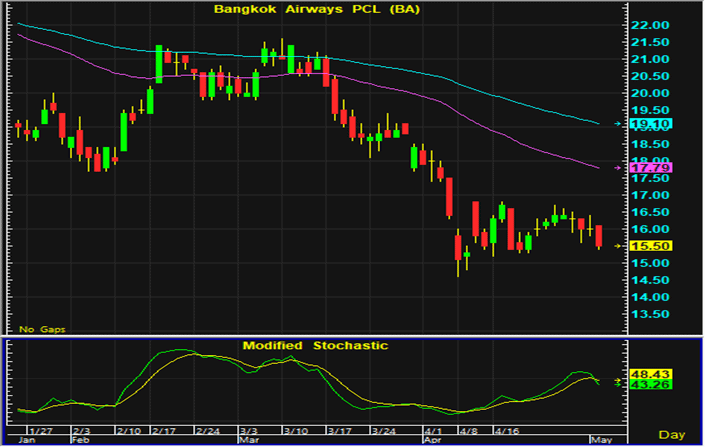The height and width of the screenshot is (447, 705).
Task: Click the 'Jan' month label on the axis
Action: click(28, 439)
